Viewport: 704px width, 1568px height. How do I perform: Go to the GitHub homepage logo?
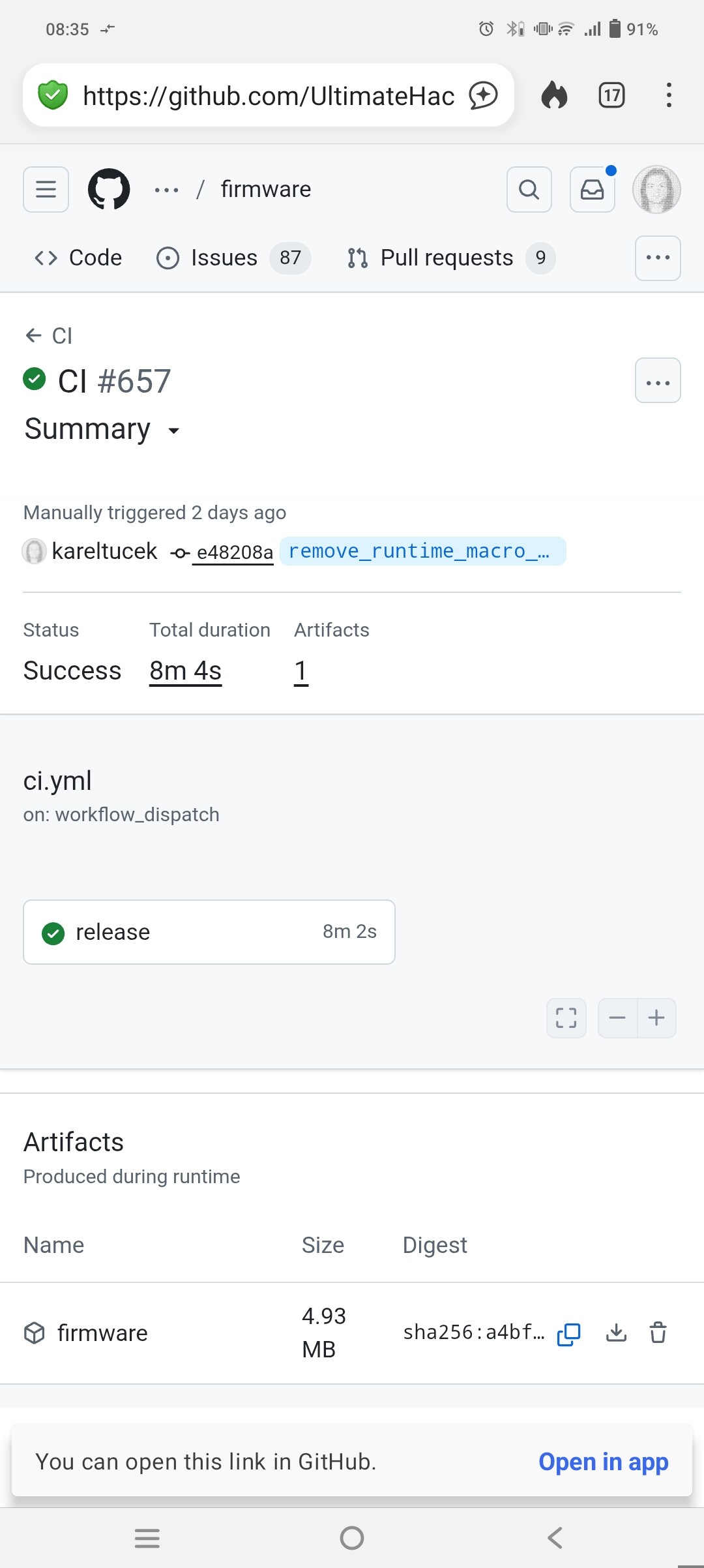click(x=109, y=190)
